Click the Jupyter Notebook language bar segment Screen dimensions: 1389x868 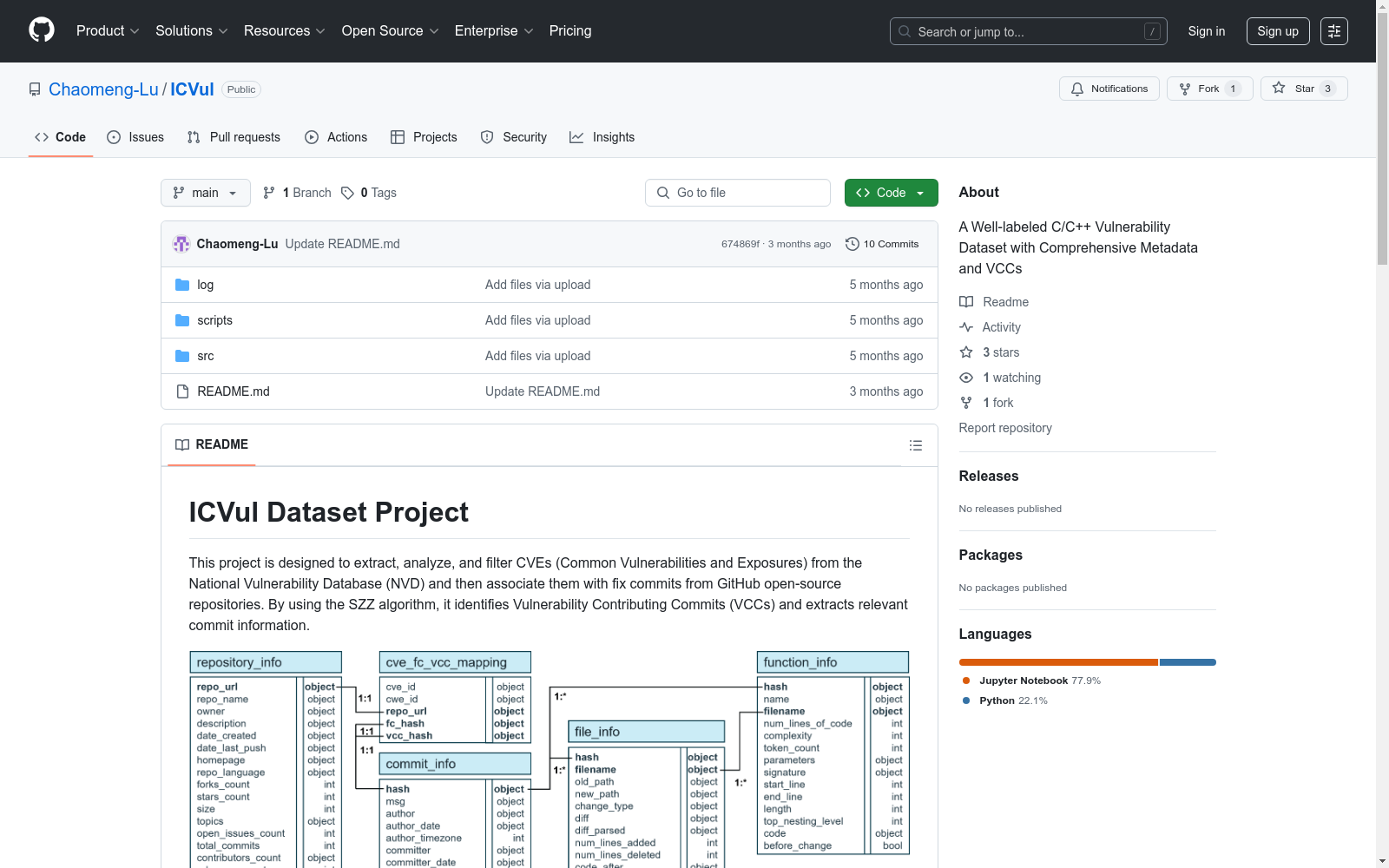1058,662
